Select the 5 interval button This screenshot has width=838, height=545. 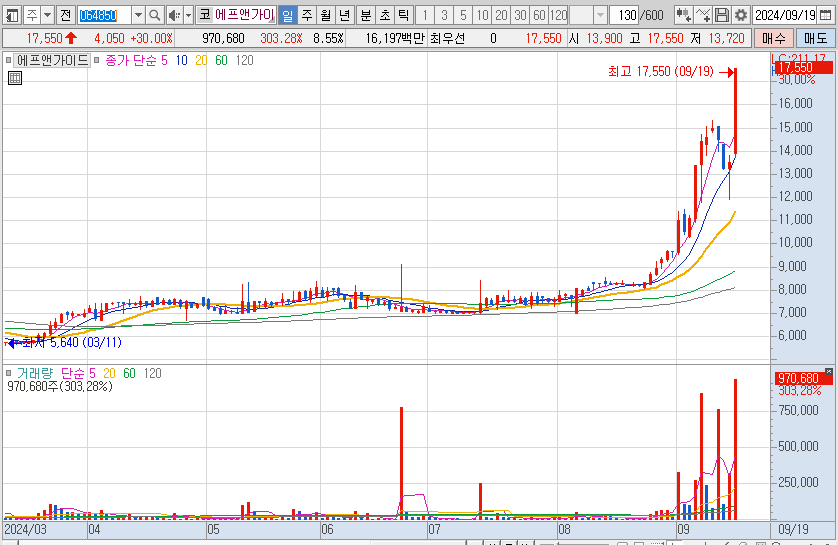(x=463, y=15)
